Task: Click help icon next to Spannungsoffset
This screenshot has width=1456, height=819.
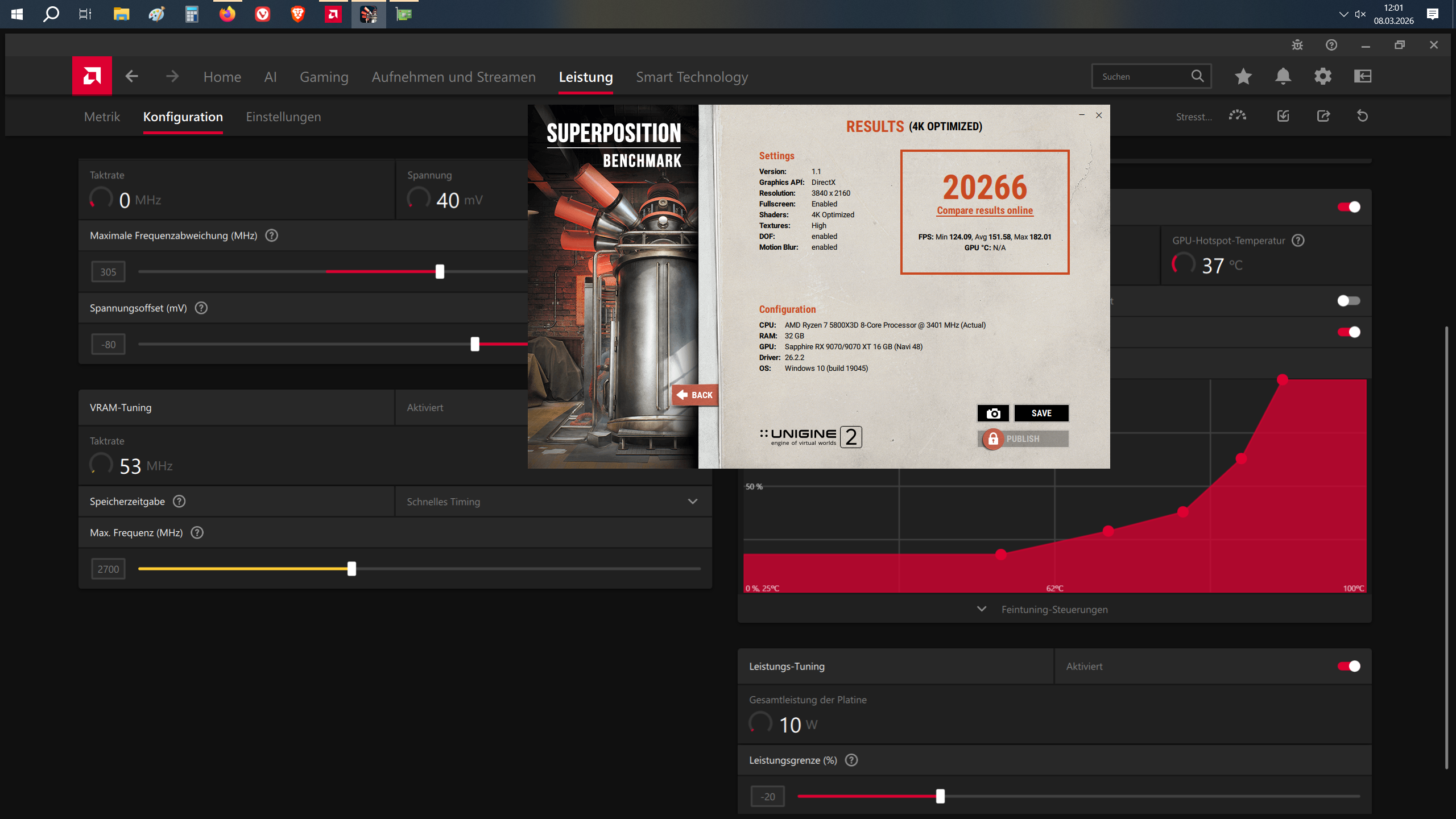Action: tap(201, 308)
